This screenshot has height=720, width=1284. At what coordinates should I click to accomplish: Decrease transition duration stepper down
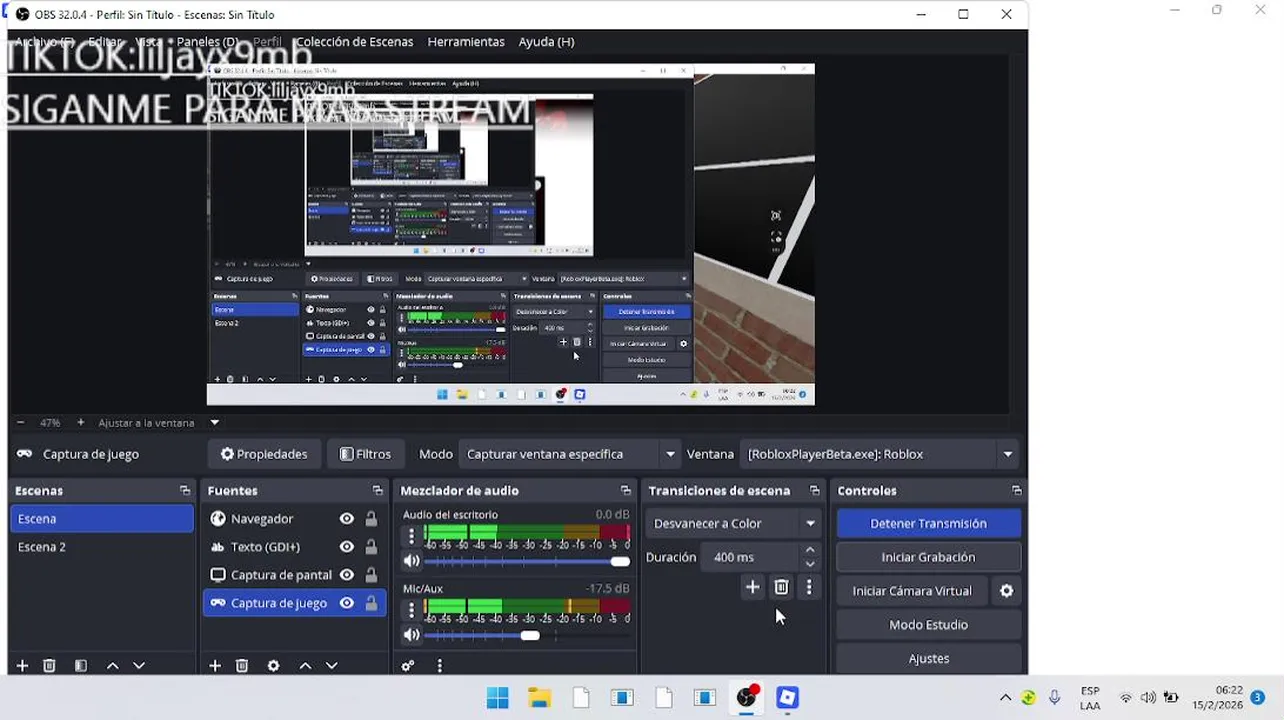(810, 564)
